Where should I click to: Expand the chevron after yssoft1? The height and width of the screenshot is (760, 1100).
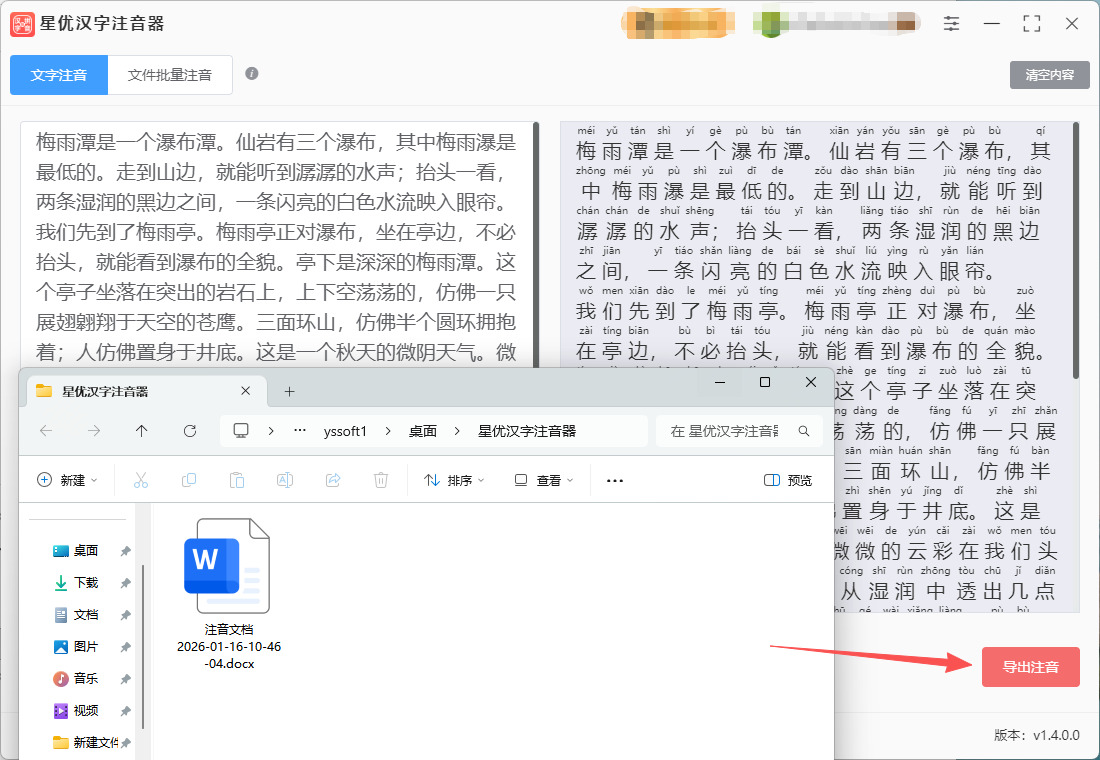pyautogui.click(x=388, y=431)
